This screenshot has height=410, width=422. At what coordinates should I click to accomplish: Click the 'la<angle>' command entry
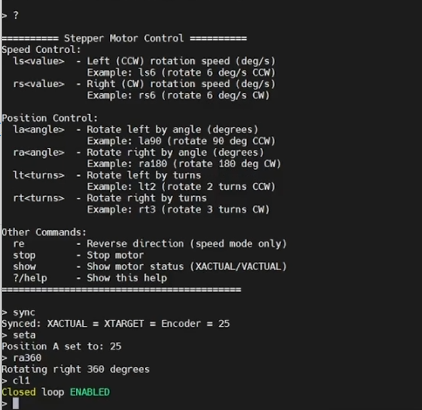(39, 129)
